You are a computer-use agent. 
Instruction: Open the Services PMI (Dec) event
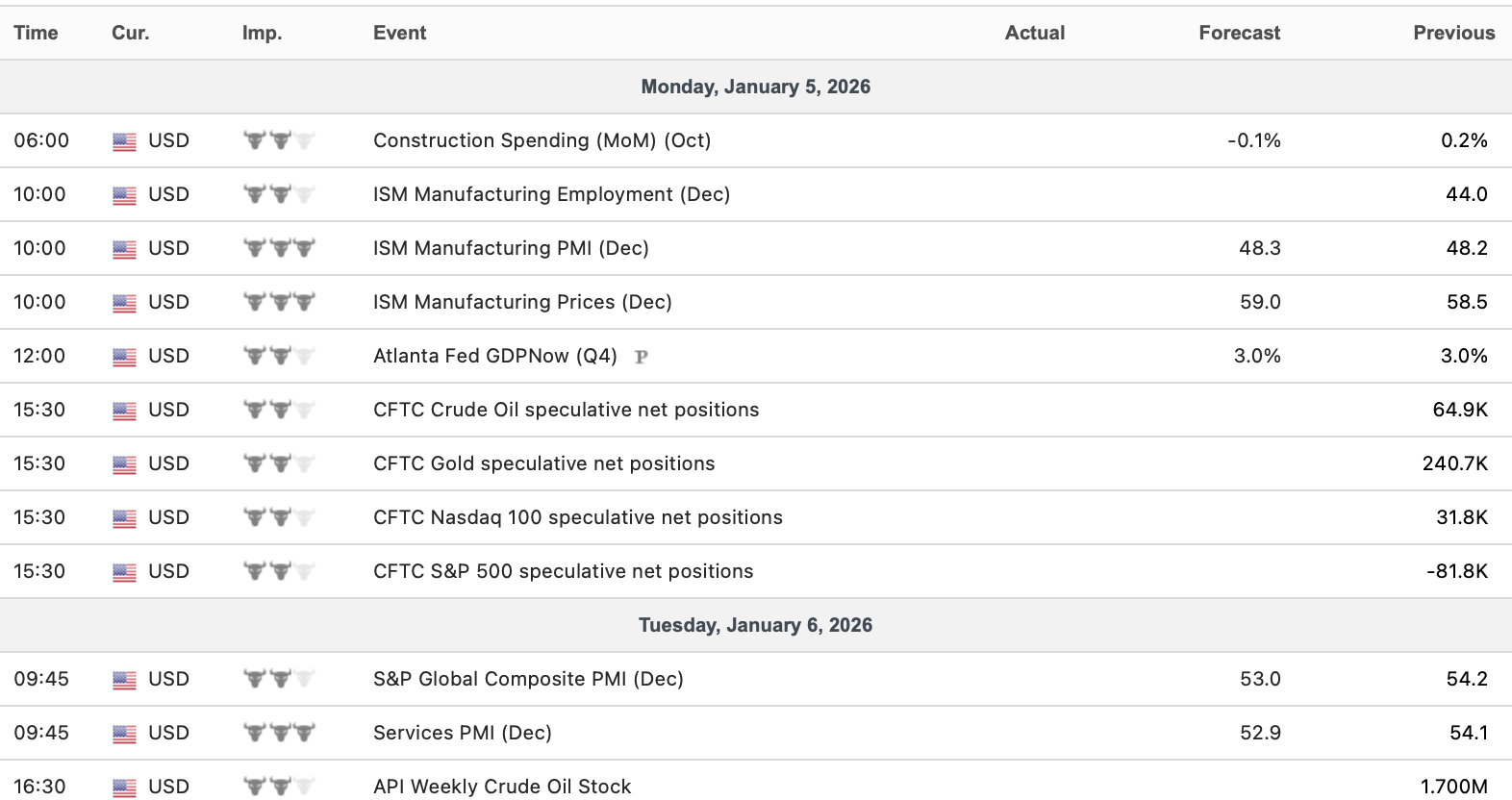(x=462, y=733)
